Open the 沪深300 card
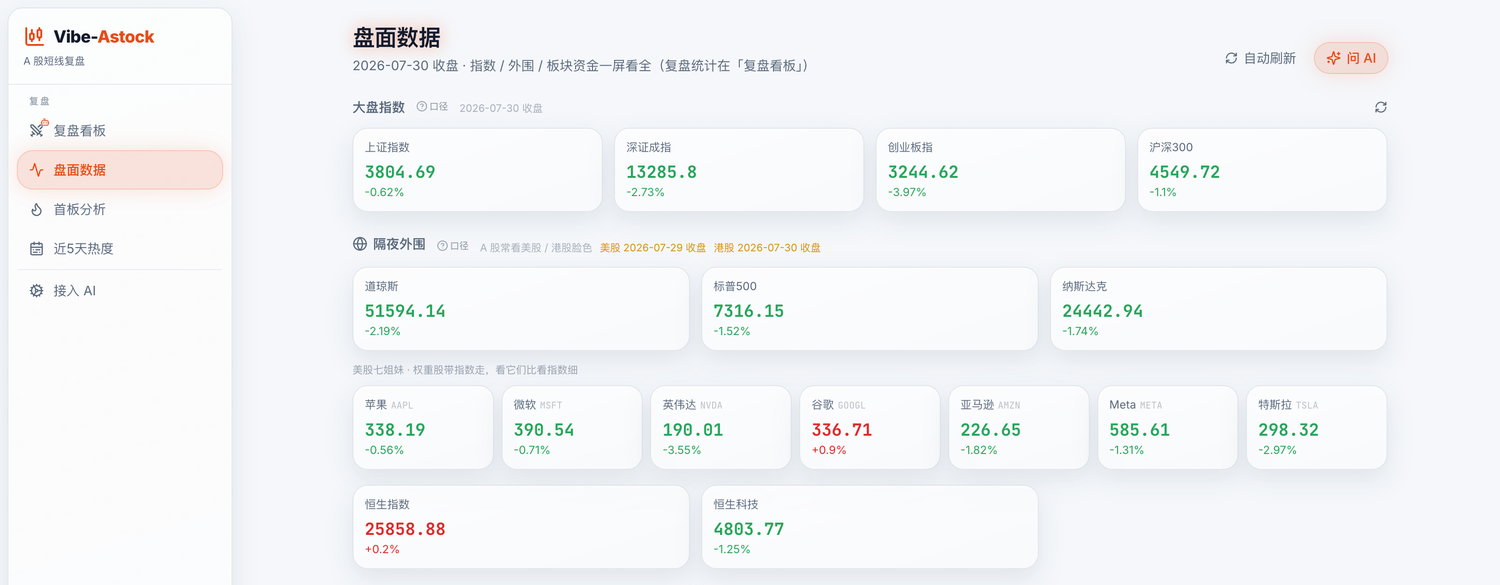 pos(1262,170)
